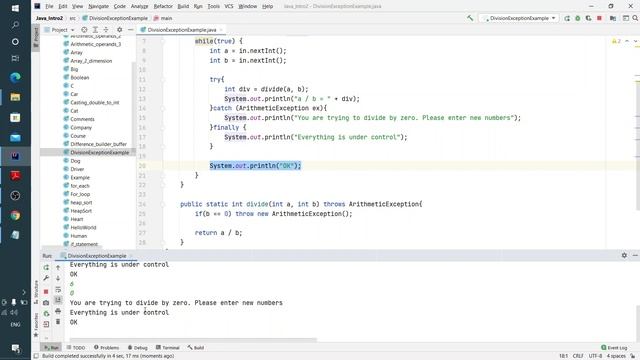Viewport: 640px width, 360px height.
Task: Click the Down the Stack Trace arrow
Action: click(58, 278)
